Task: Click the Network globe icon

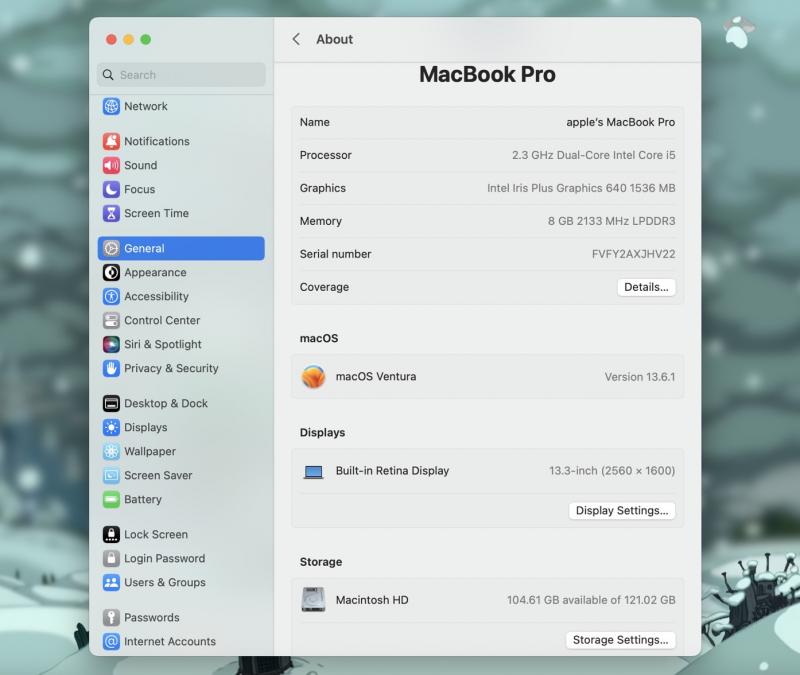Action: click(111, 106)
